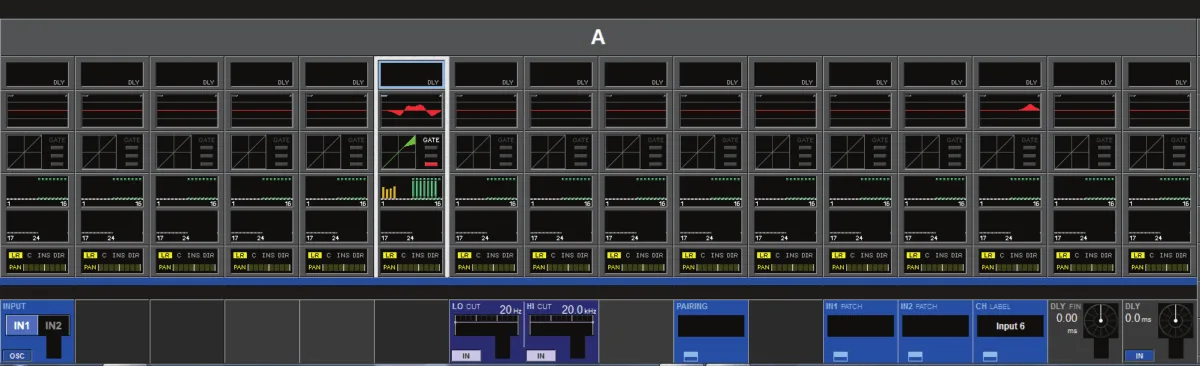The width and height of the screenshot is (1200, 366).
Task: Select channel 1 input DLY block
Action: pos(37,74)
